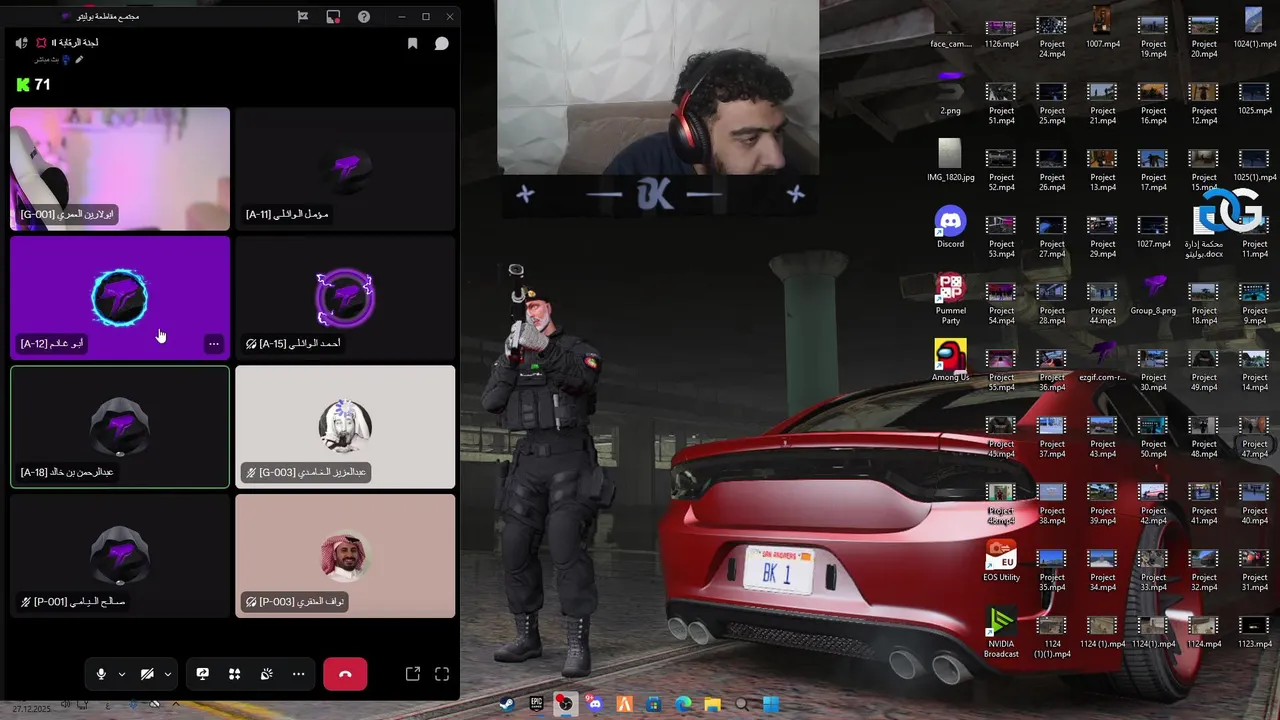Viewport: 1280px width, 720px height.
Task: Hang up the call with red button
Action: [345, 674]
